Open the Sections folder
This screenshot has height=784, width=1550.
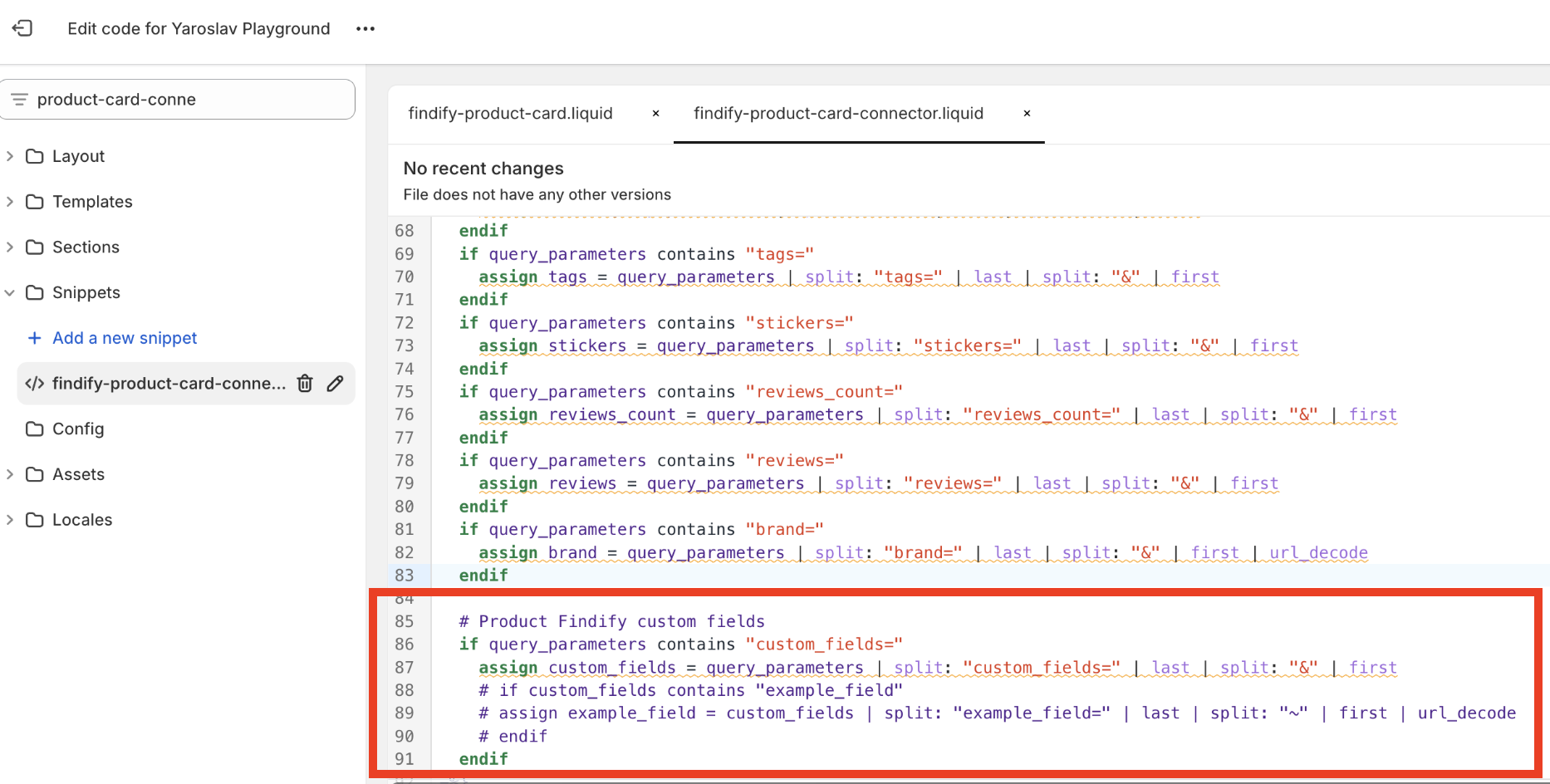coord(86,247)
